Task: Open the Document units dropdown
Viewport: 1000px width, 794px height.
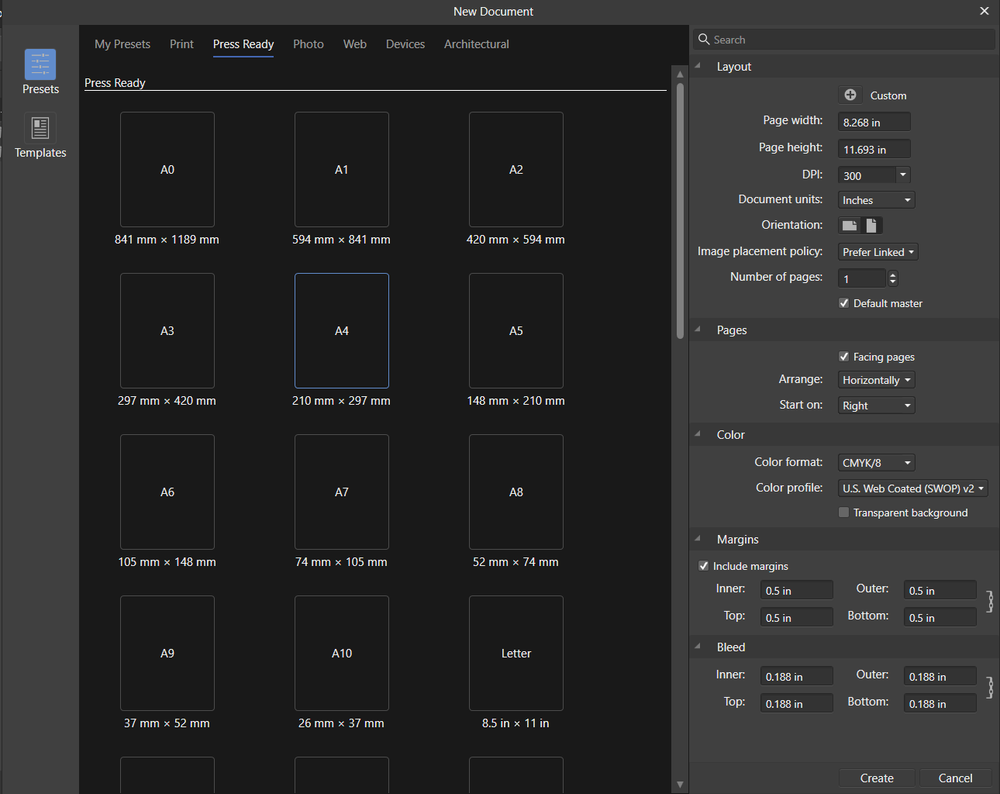Action: coord(876,200)
